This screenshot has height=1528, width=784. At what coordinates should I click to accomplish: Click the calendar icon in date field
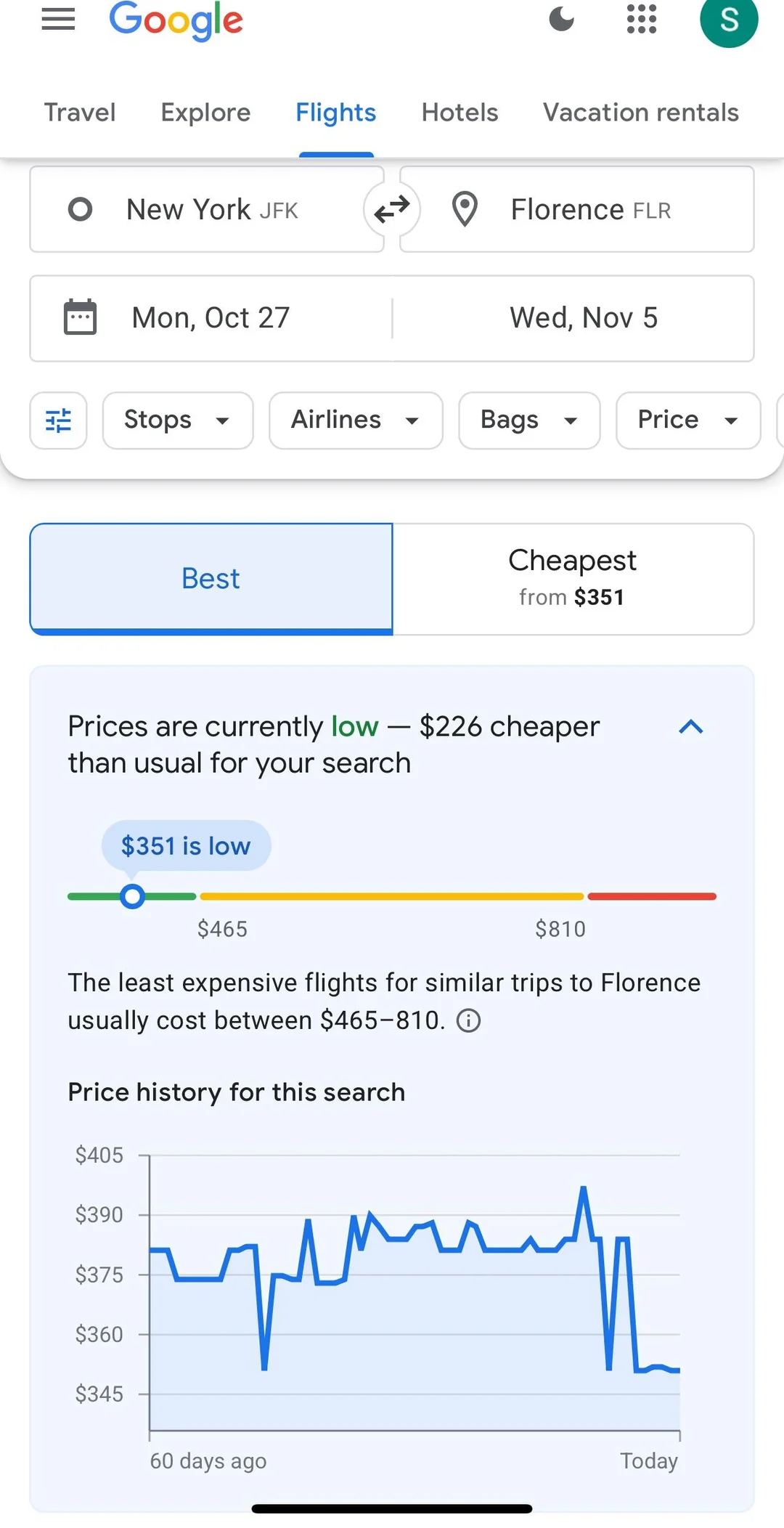(80, 317)
